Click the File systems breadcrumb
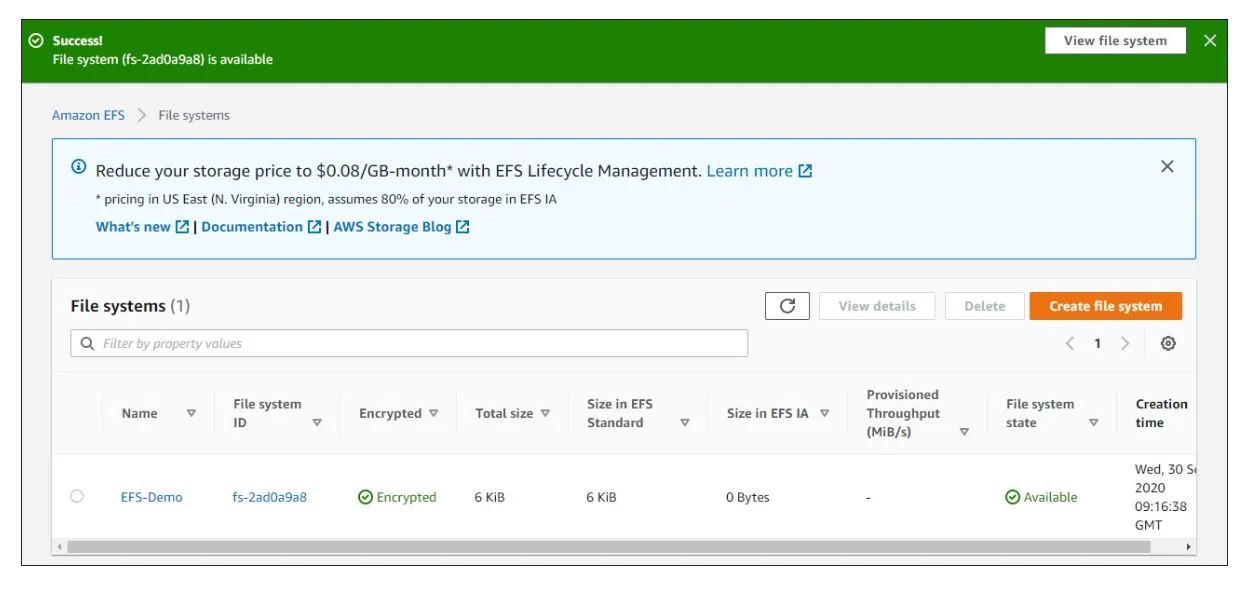Viewport: 1243px width, 593px height. tap(194, 115)
